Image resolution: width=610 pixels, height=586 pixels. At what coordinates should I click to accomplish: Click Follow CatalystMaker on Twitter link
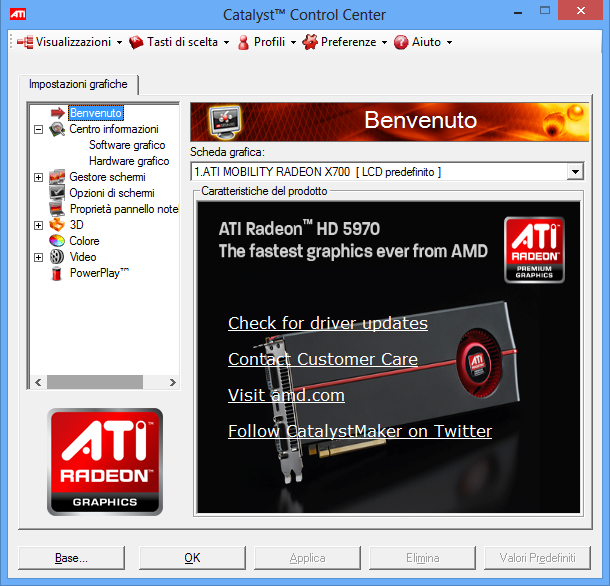tap(360, 431)
